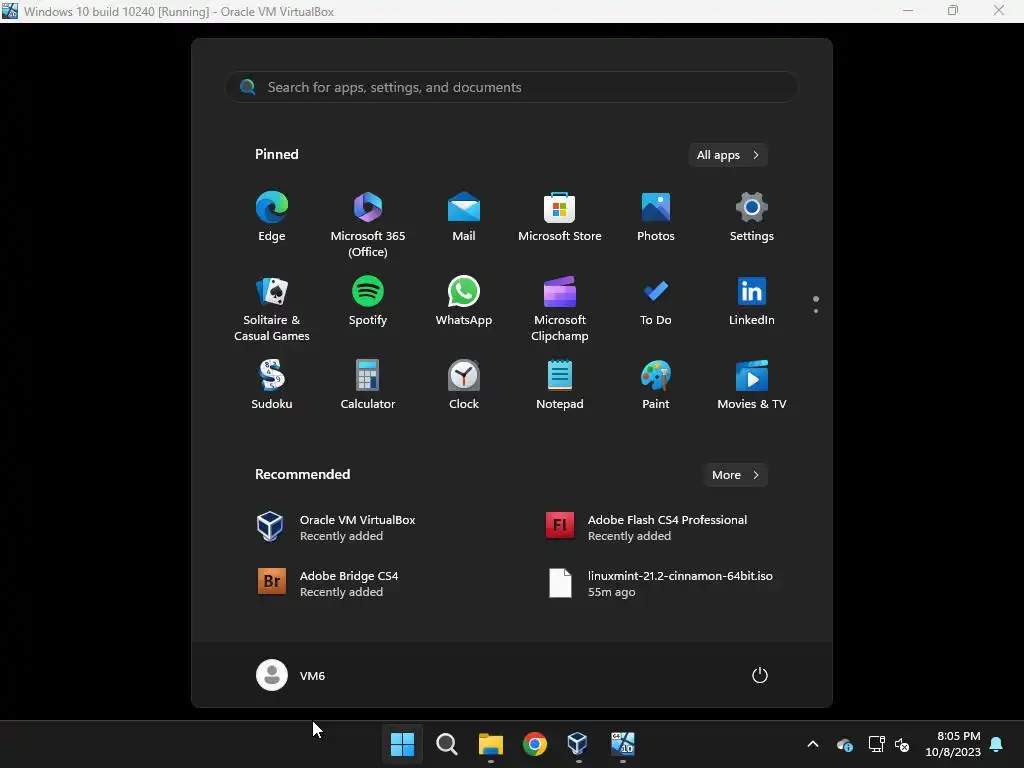Image resolution: width=1024 pixels, height=768 pixels.
Task: Open the To Do app
Action: coord(656,301)
